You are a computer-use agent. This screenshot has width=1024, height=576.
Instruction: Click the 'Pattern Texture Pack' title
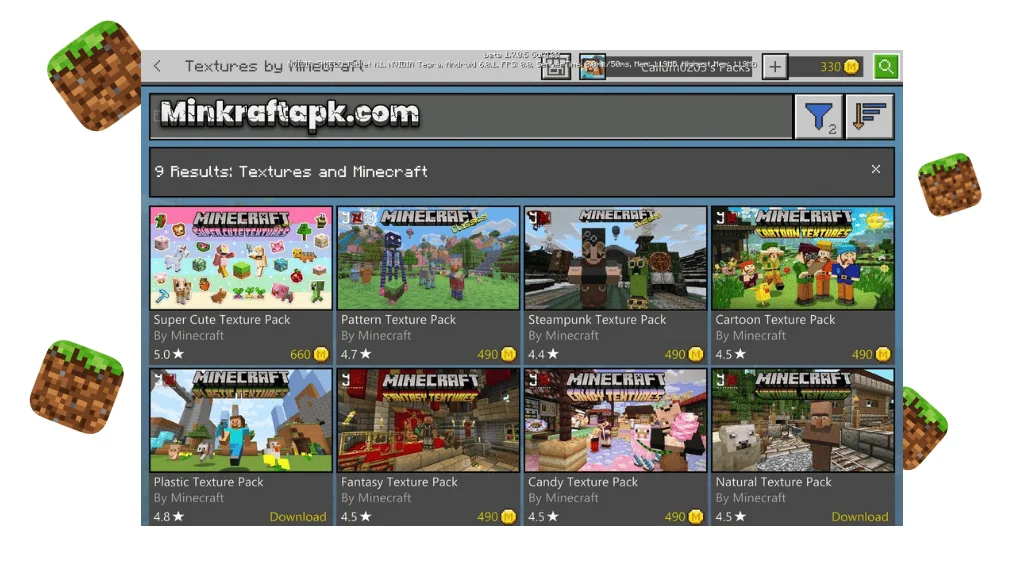pyautogui.click(x=398, y=319)
